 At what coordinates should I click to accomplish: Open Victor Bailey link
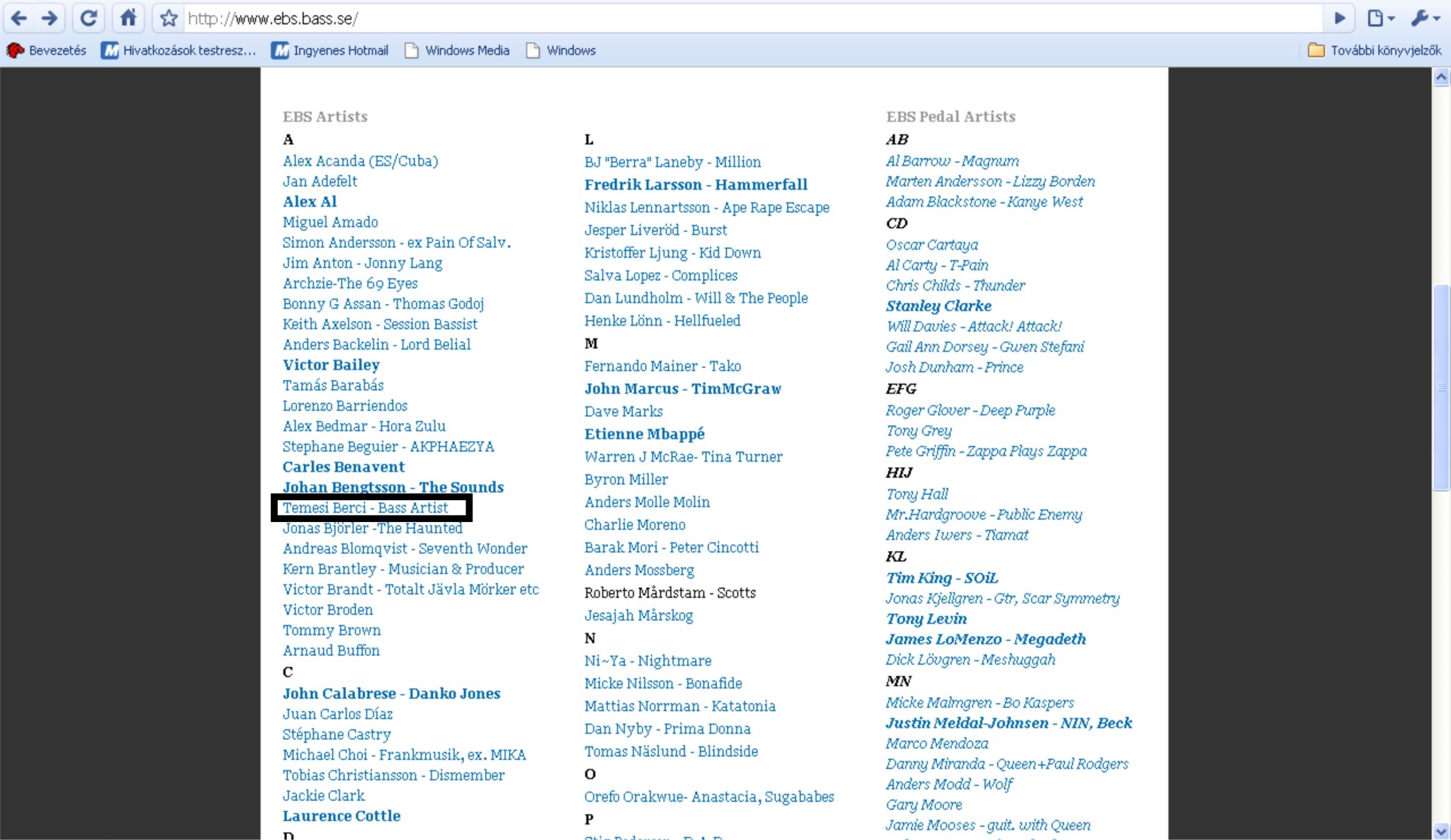331,365
